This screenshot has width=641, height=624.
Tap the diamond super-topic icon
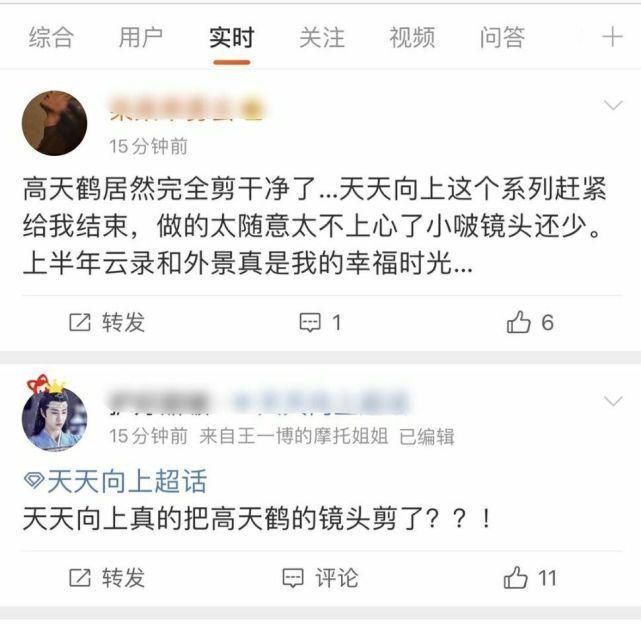point(34,480)
